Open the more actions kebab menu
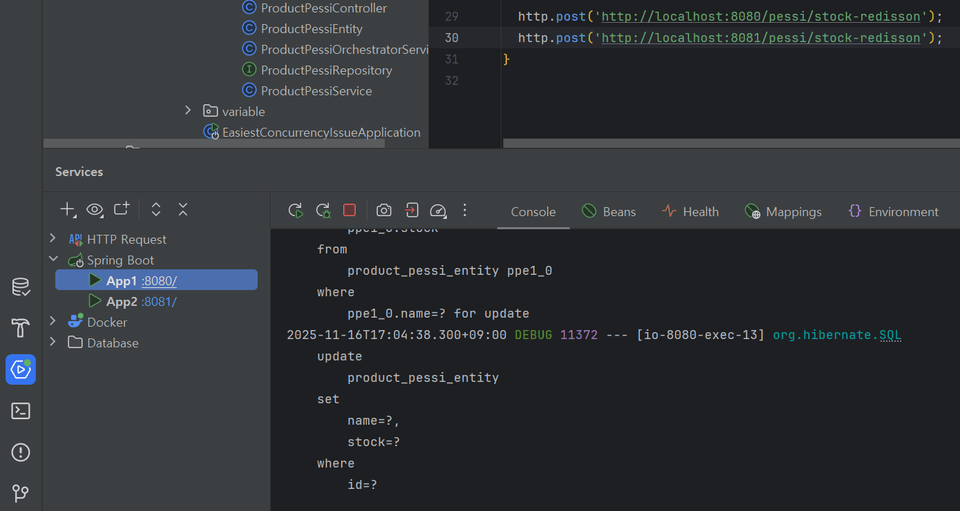 pyautogui.click(x=465, y=211)
